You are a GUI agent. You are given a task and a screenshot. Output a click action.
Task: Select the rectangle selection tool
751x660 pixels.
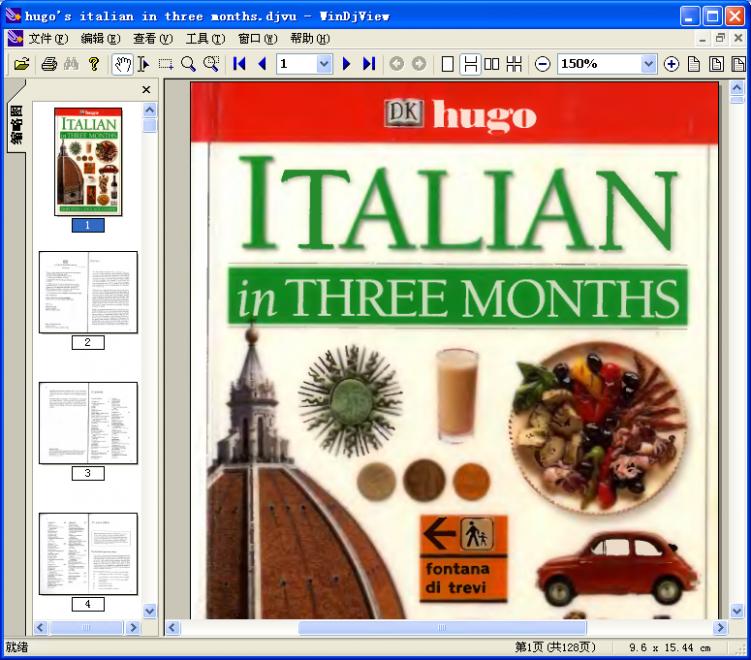[166, 64]
